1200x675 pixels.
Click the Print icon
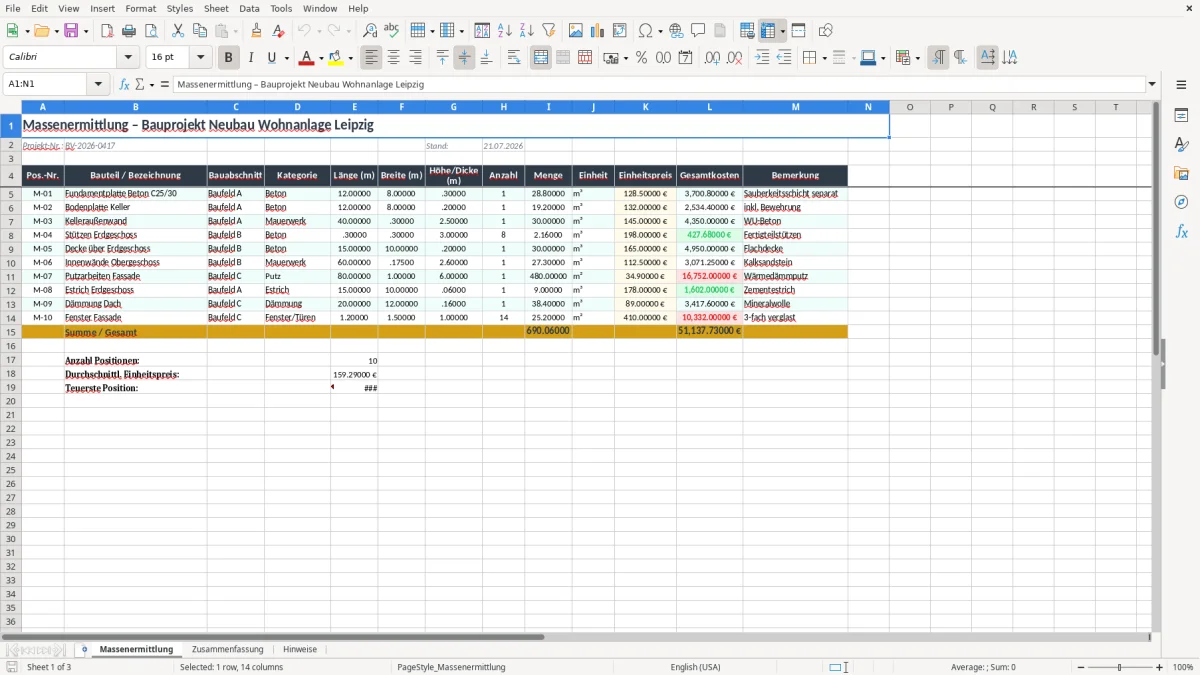click(129, 31)
